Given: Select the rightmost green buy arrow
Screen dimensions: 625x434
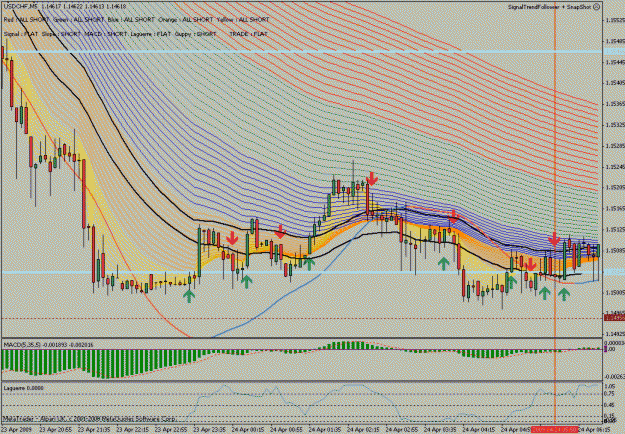Looking at the screenshot, I should (564, 295).
